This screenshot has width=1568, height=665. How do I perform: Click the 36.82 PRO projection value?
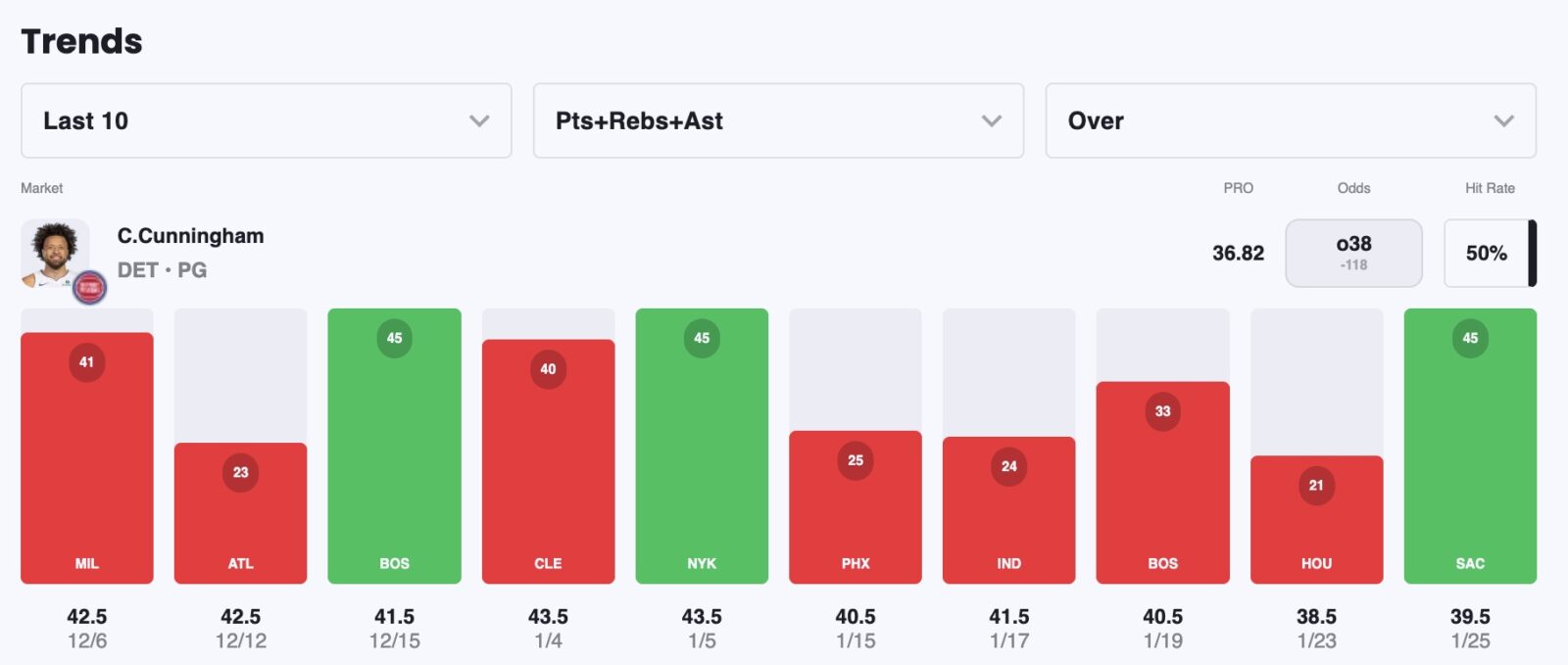point(1238,253)
